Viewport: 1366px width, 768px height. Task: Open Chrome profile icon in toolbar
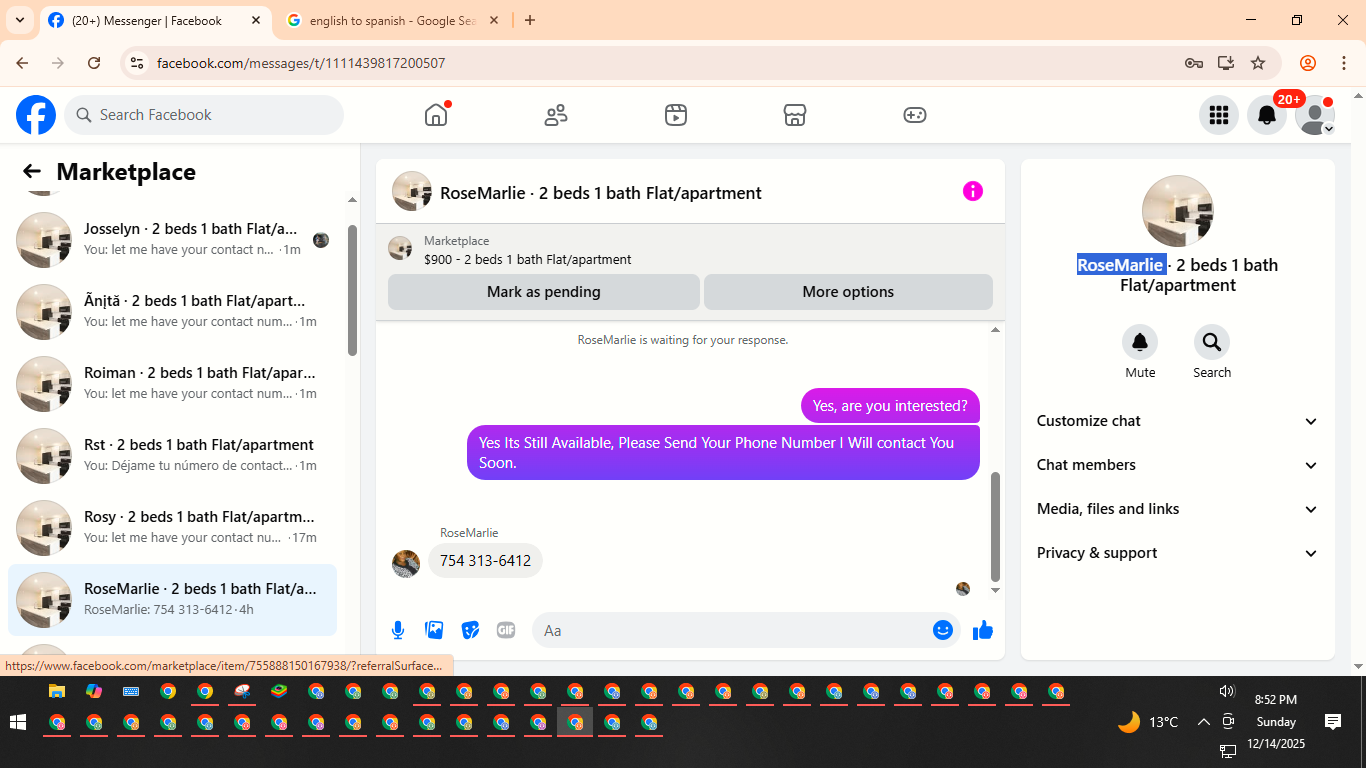pos(1308,63)
